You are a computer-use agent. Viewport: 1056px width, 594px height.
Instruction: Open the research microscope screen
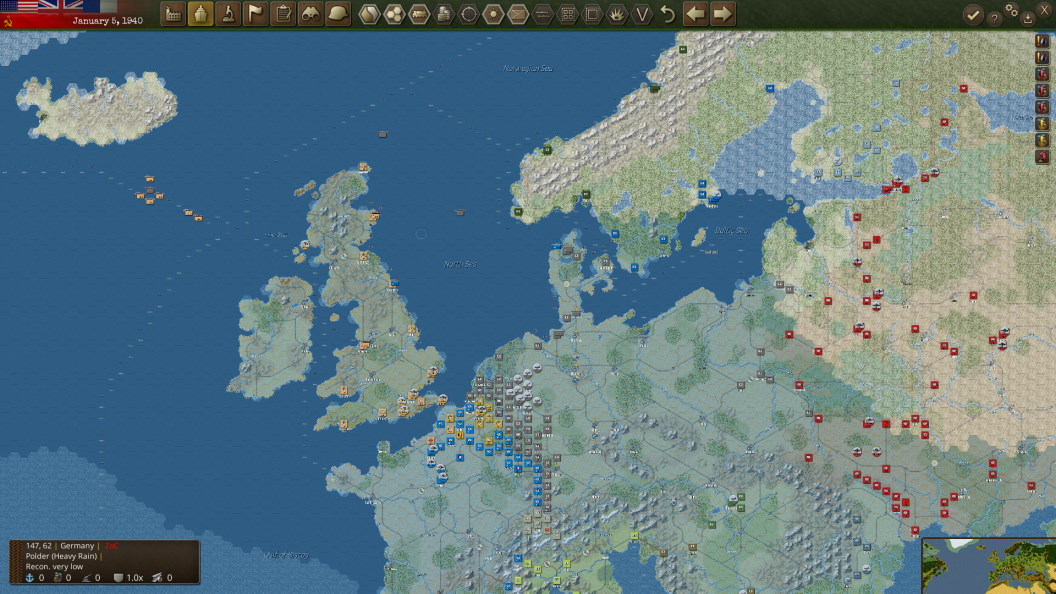point(228,13)
